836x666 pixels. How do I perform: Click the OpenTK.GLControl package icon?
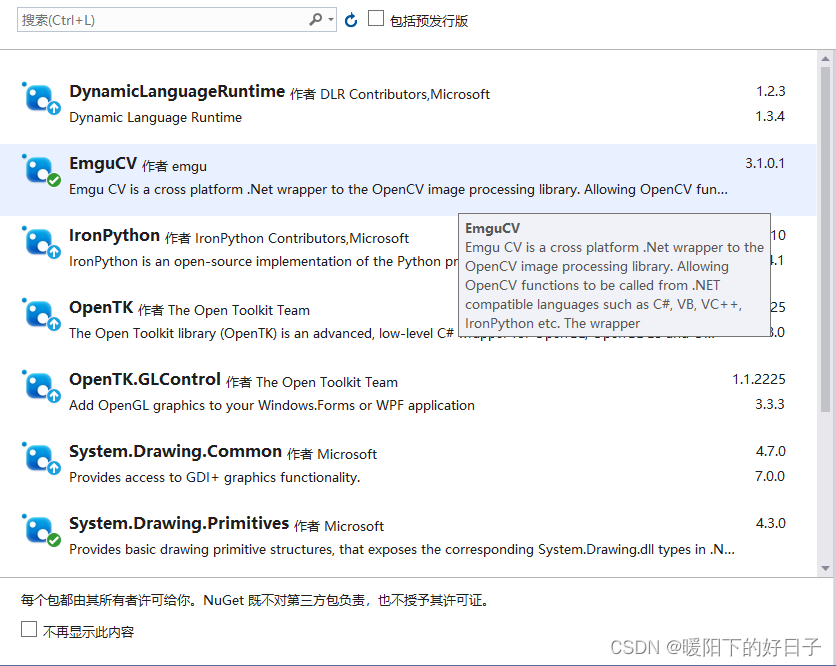pos(41,386)
